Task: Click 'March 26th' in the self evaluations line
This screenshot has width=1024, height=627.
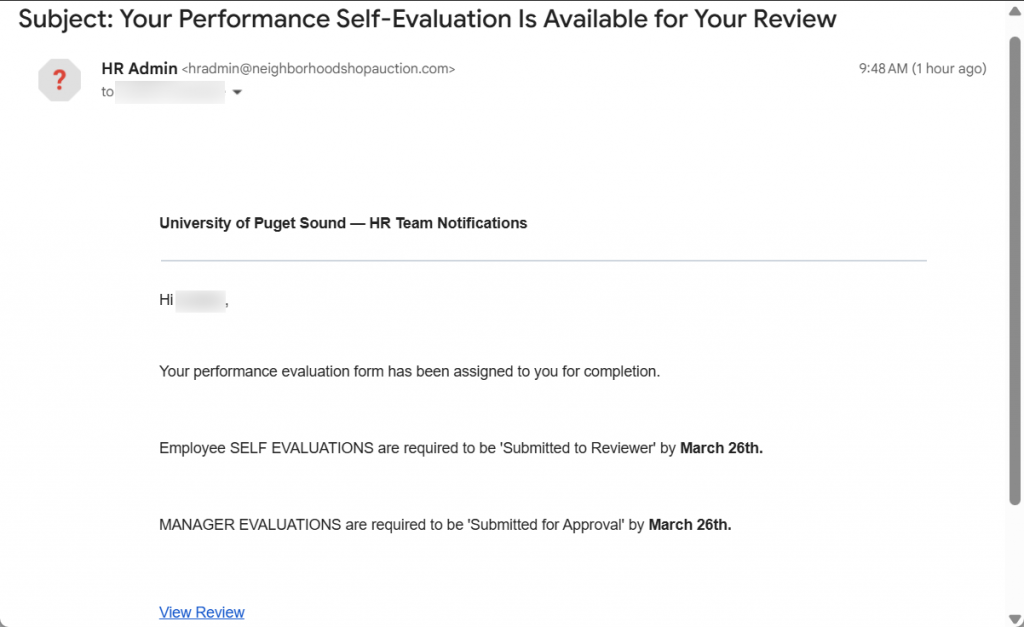Action: [721, 448]
